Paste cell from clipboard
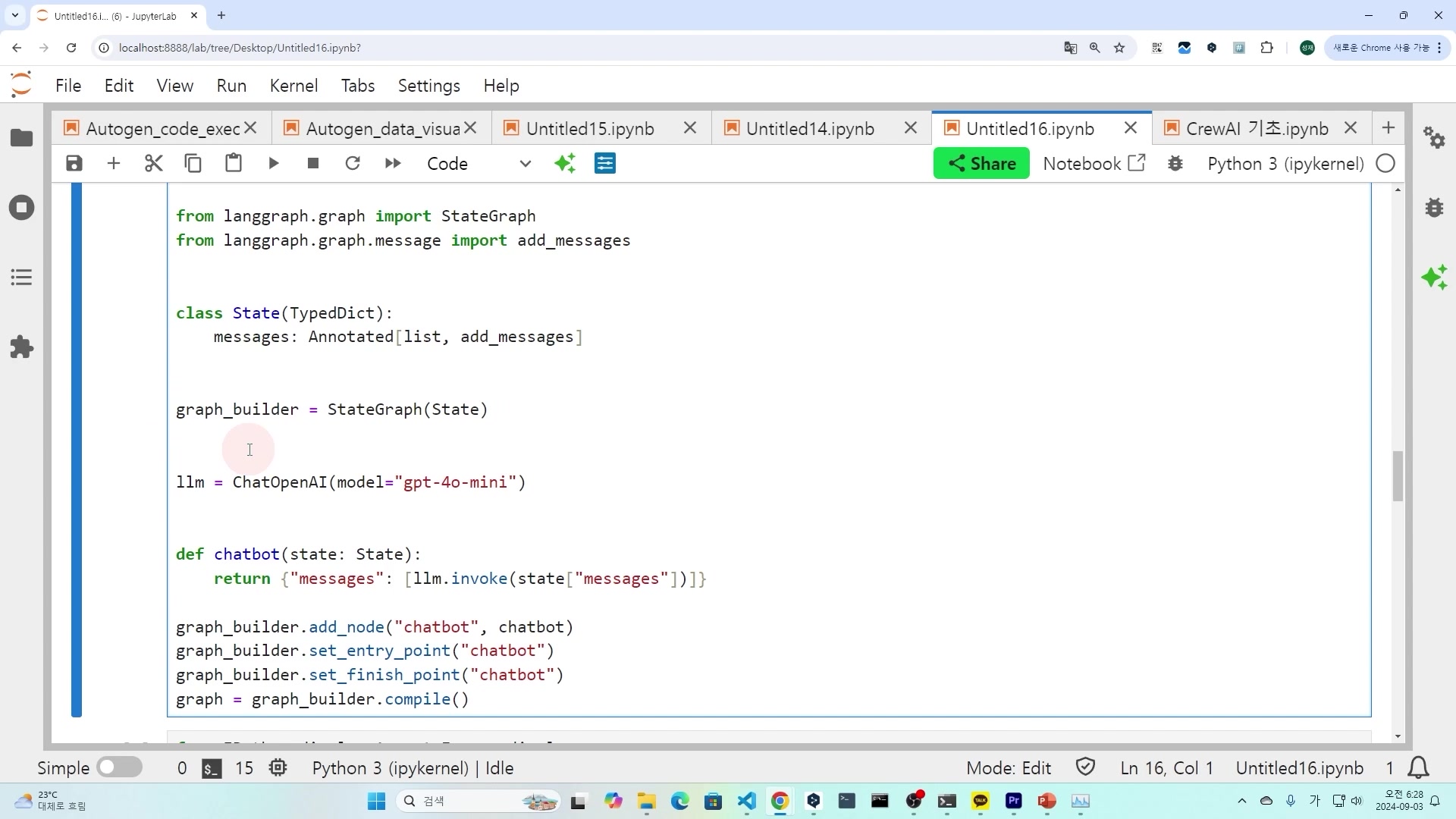The image size is (1456, 819). coord(234,164)
